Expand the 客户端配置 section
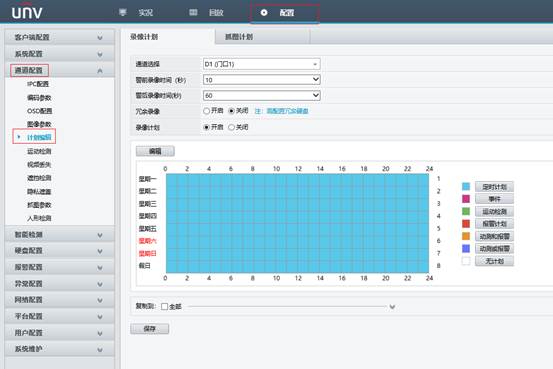Screen dimensions: 553x369 click(60, 37)
